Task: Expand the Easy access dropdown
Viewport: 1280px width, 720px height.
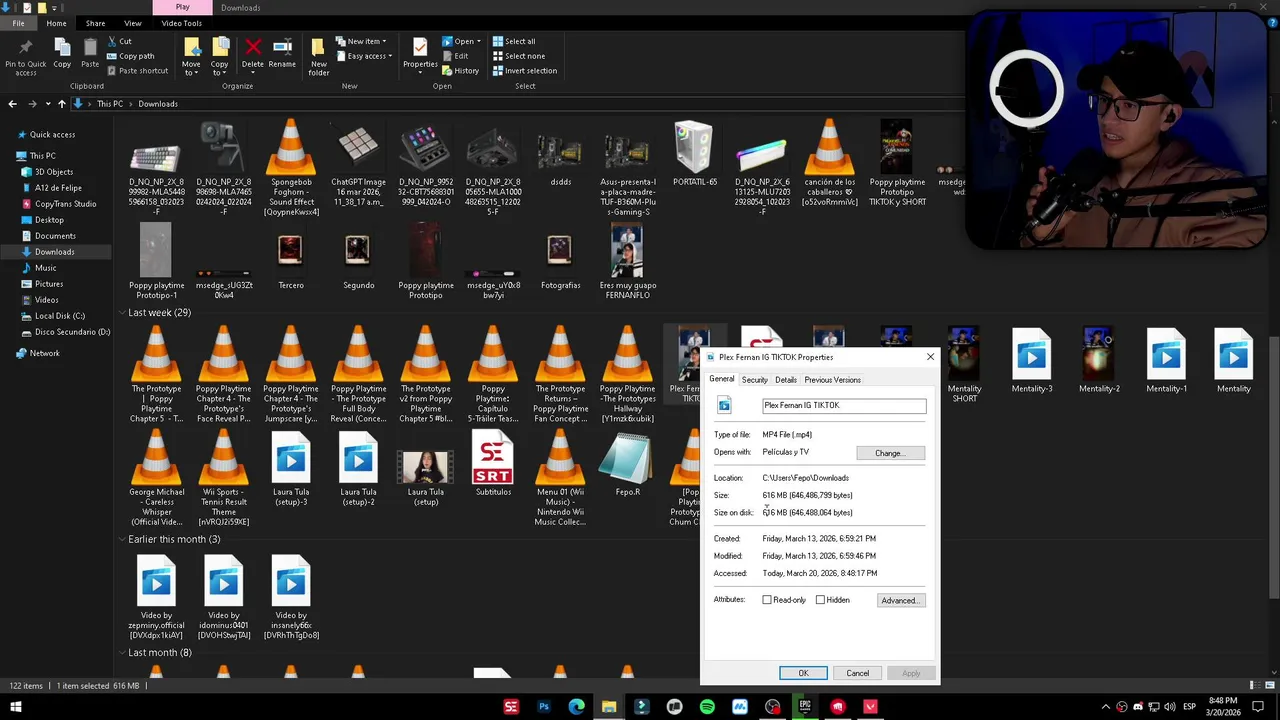Action: pos(364,56)
